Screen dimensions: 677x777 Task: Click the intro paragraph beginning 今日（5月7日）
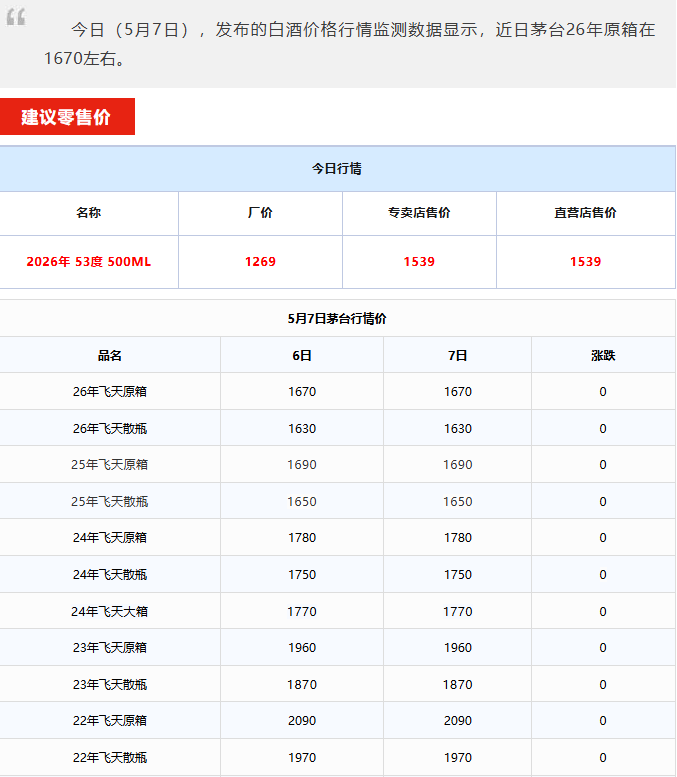[x=349, y=44]
